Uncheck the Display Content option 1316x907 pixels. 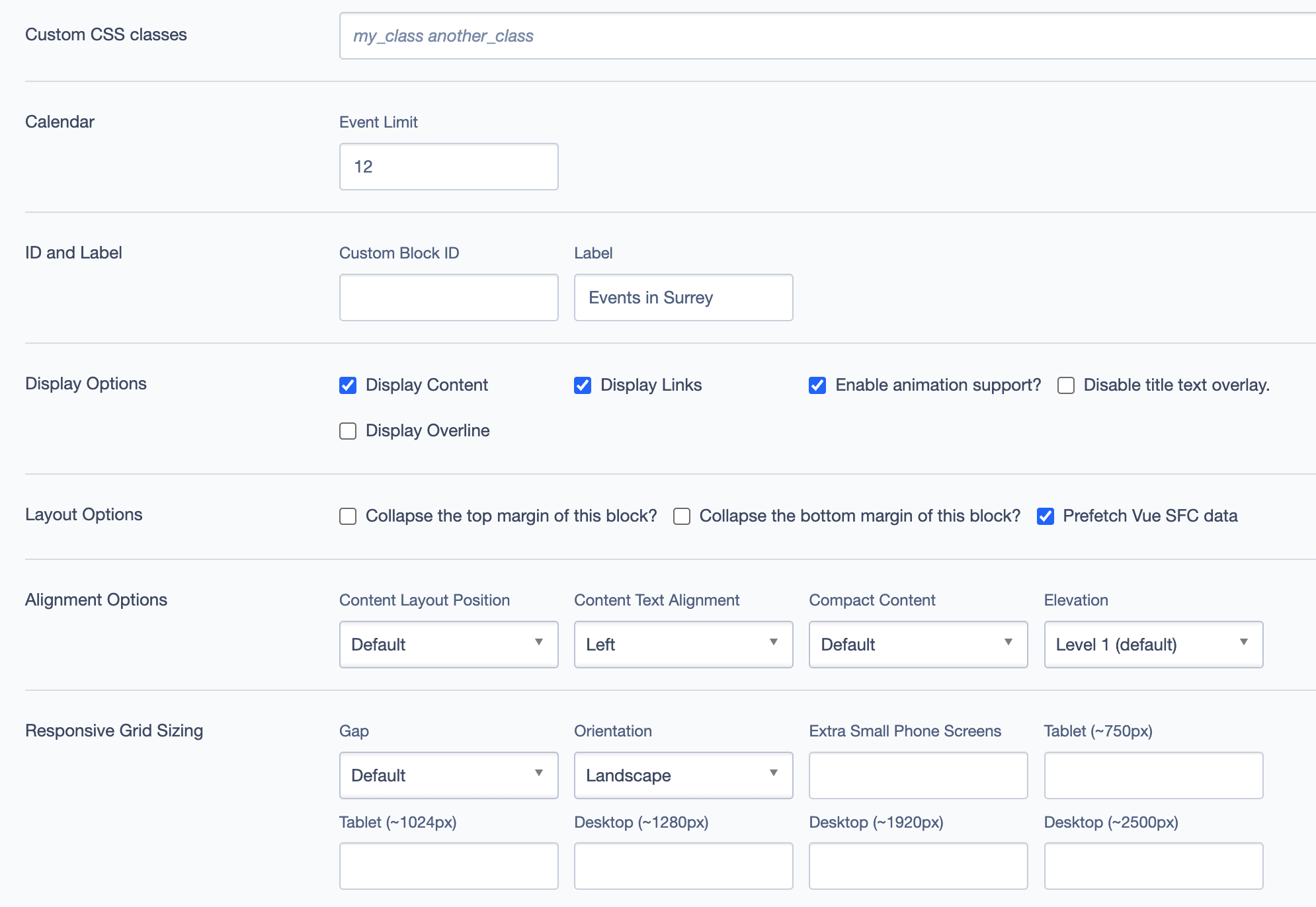point(348,385)
